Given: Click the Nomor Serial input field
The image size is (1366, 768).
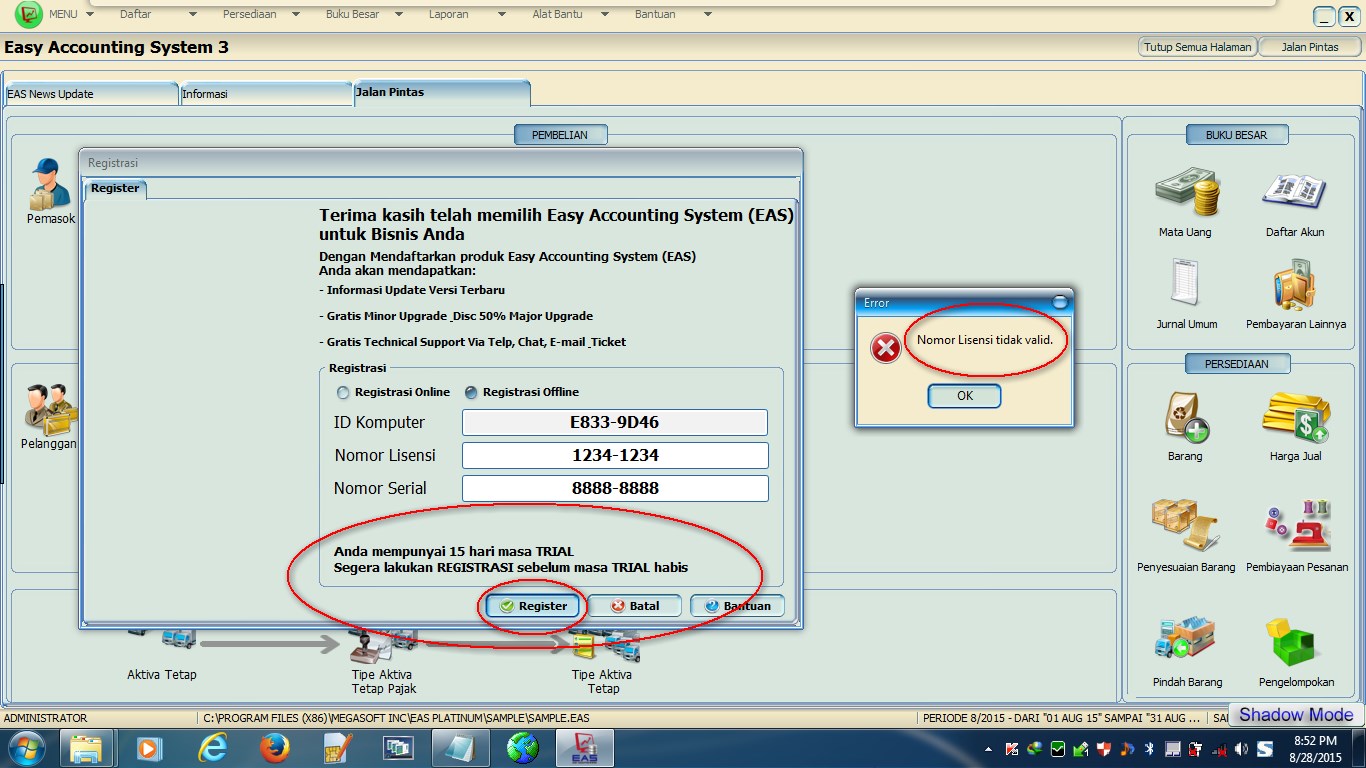Looking at the screenshot, I should (614, 488).
